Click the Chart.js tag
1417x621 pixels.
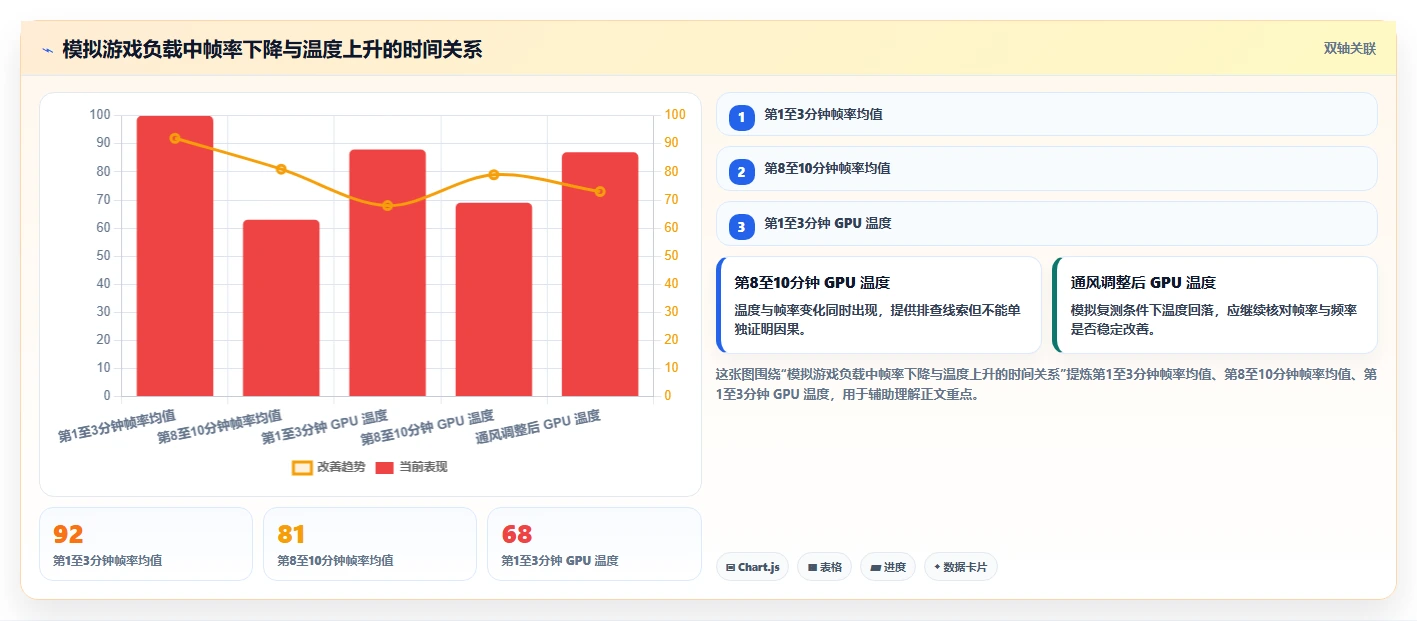[752, 567]
